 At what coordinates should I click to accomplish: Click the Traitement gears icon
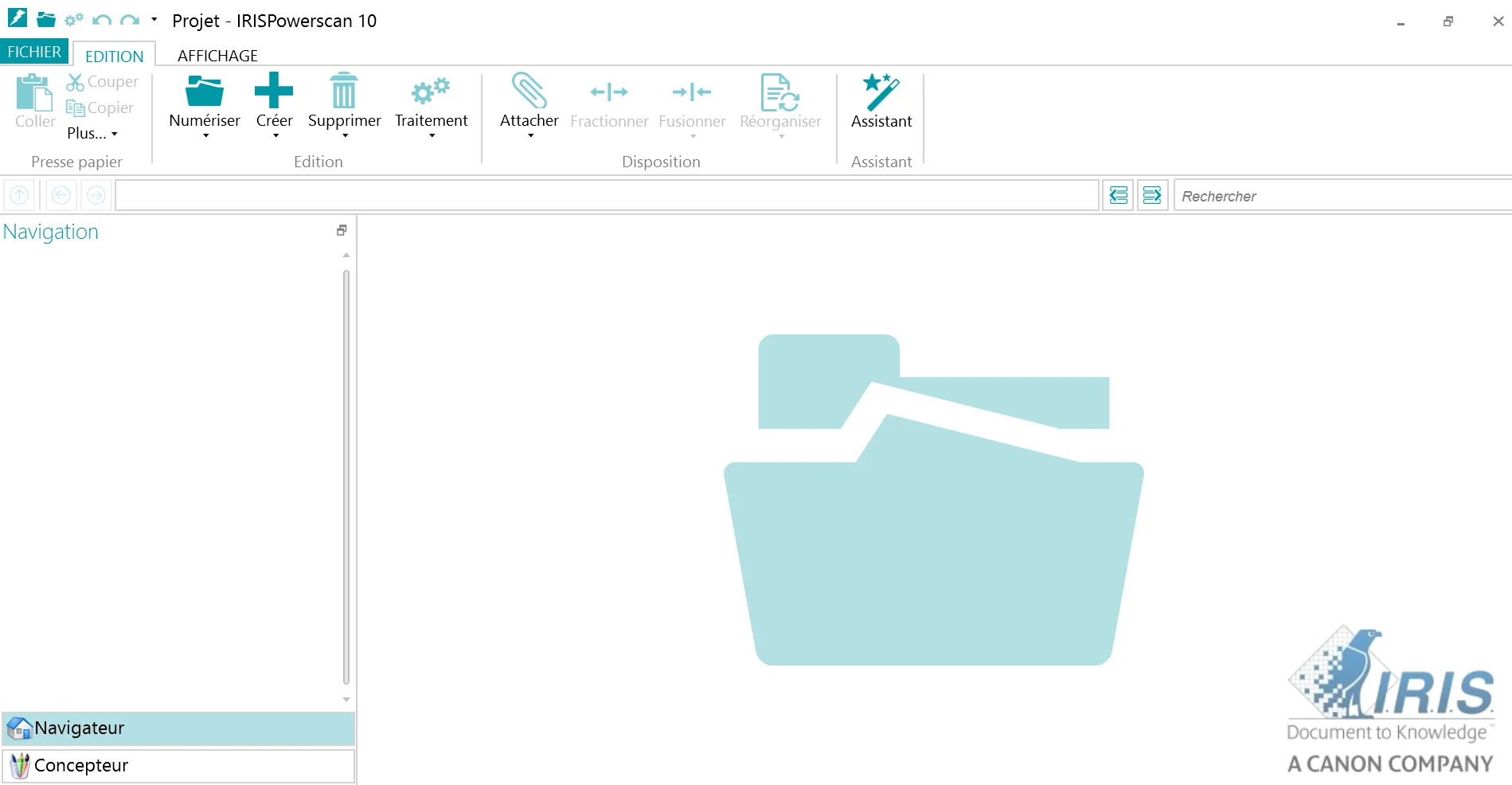pyautogui.click(x=431, y=91)
